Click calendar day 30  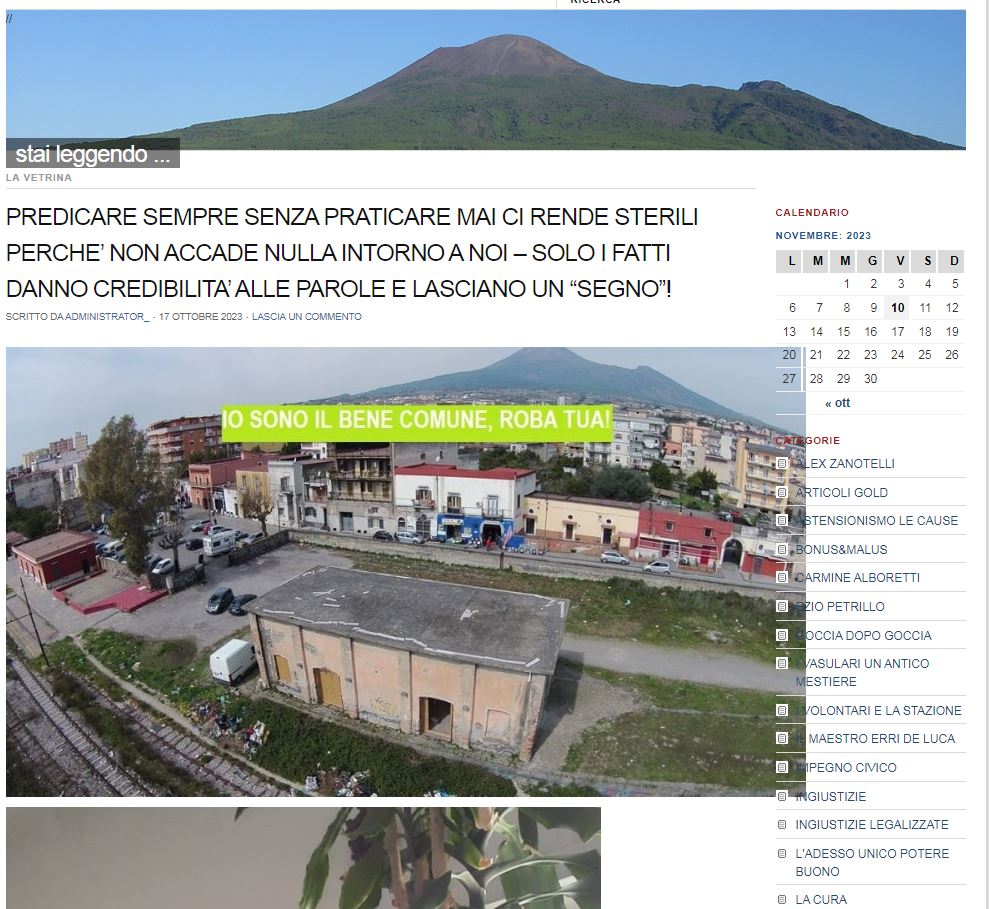point(870,379)
